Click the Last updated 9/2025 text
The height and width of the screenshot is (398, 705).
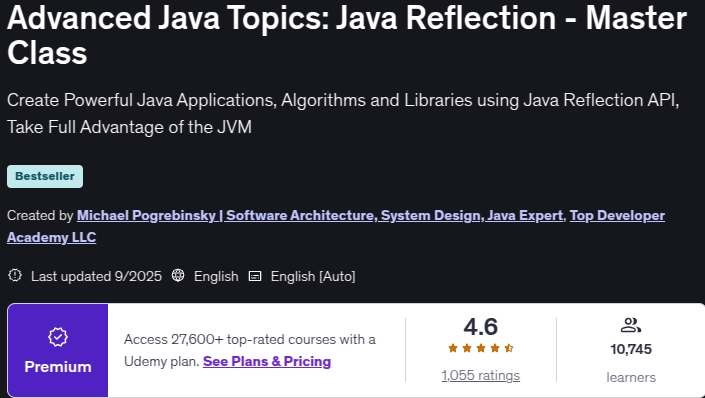(96, 276)
